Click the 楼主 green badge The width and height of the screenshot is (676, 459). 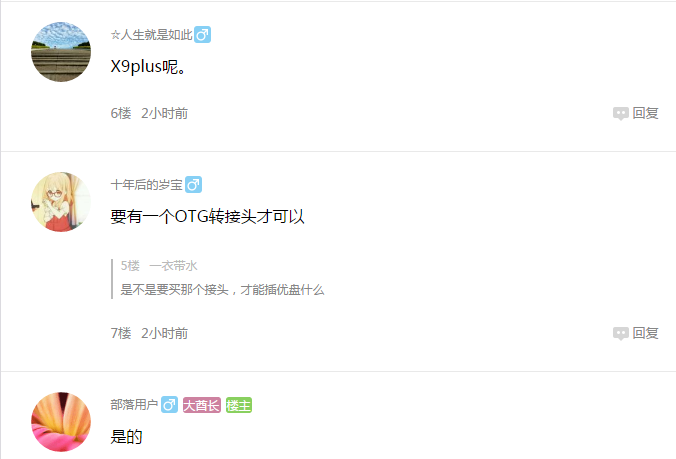(238, 405)
